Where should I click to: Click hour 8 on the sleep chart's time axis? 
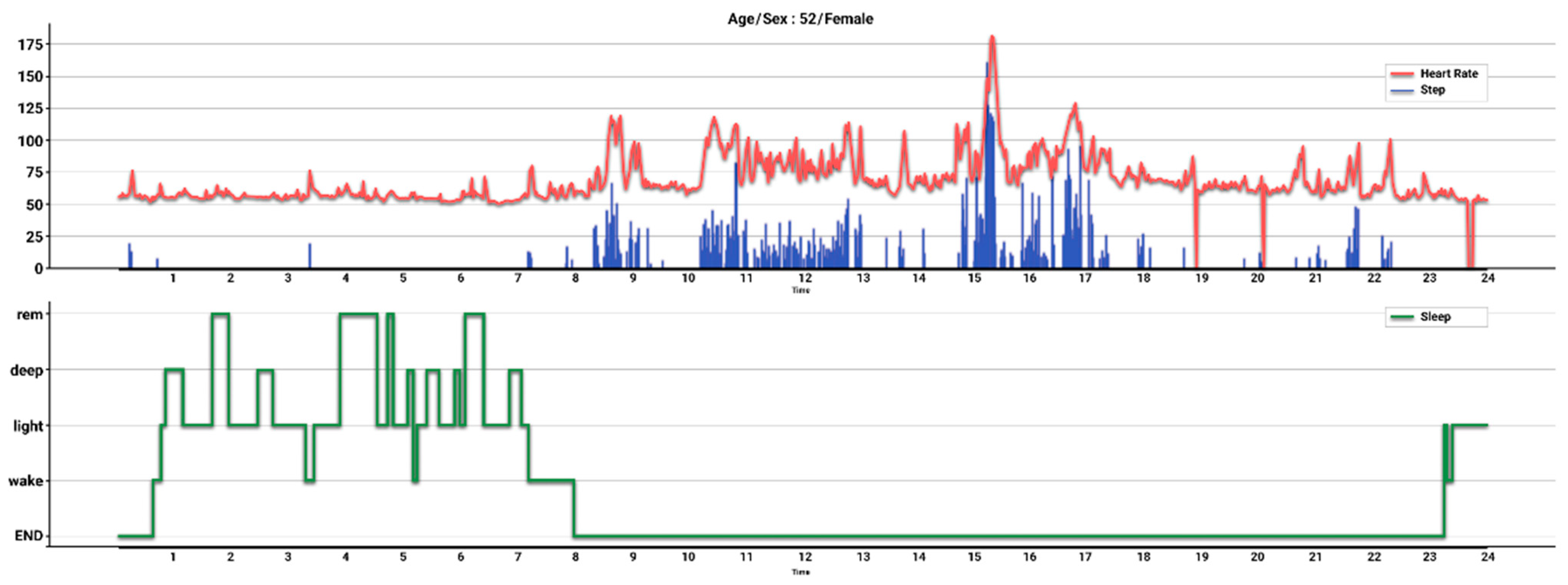[575, 557]
